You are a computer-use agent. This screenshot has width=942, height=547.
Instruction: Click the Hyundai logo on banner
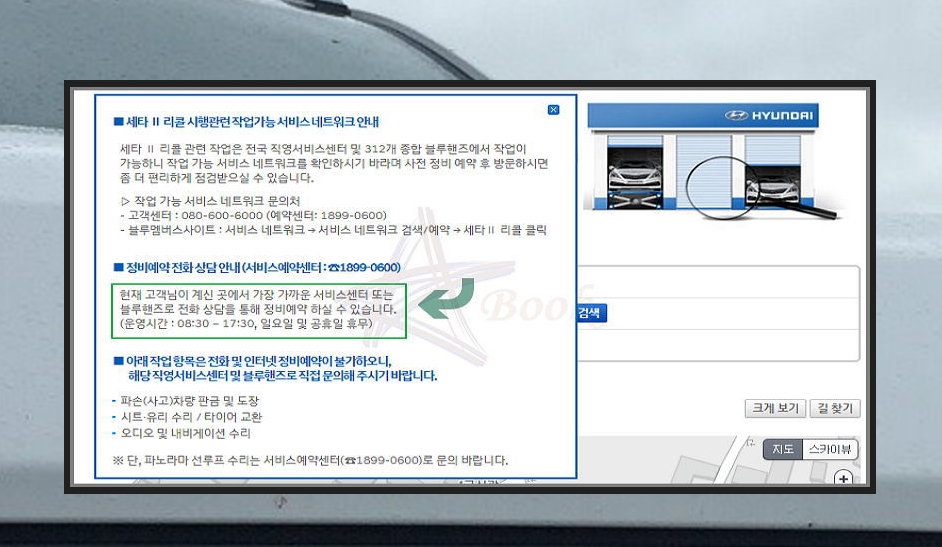coord(769,115)
